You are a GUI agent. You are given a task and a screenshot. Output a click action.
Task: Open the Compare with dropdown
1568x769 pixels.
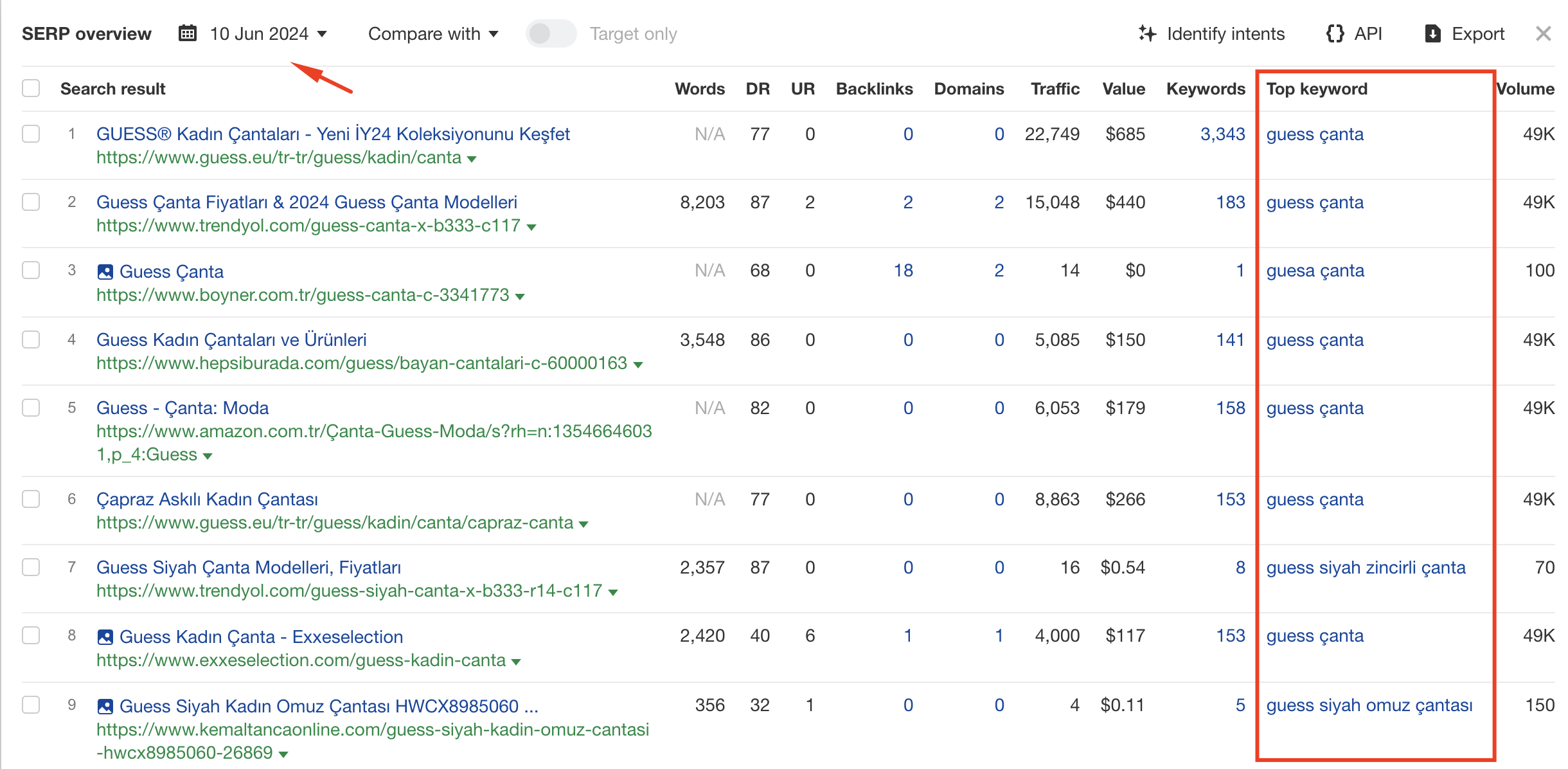pyautogui.click(x=433, y=33)
